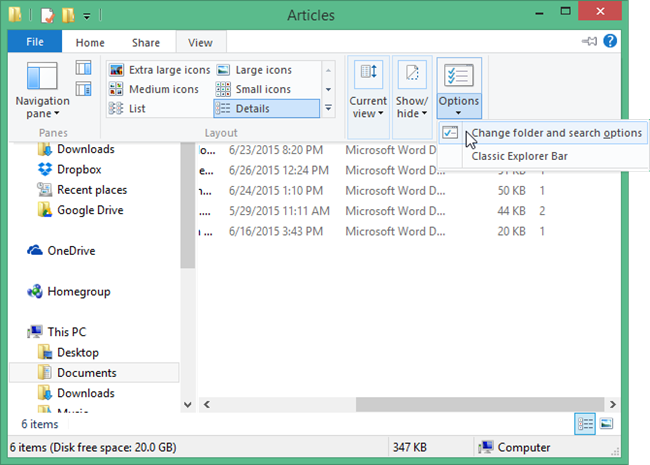Select Extra large icons layout
This screenshot has width=650, height=465.
pos(160,70)
